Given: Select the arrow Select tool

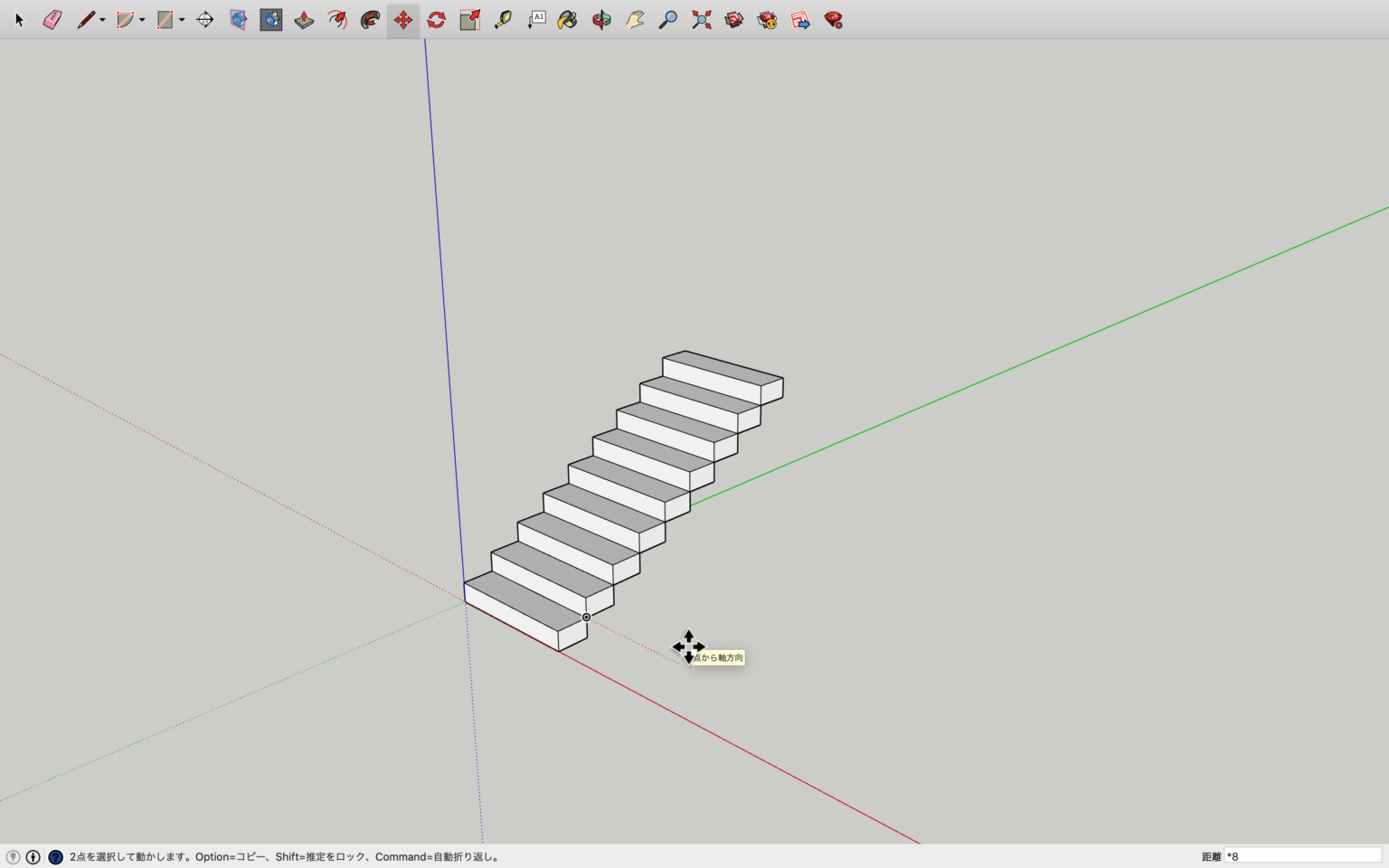Looking at the screenshot, I should (x=19, y=20).
